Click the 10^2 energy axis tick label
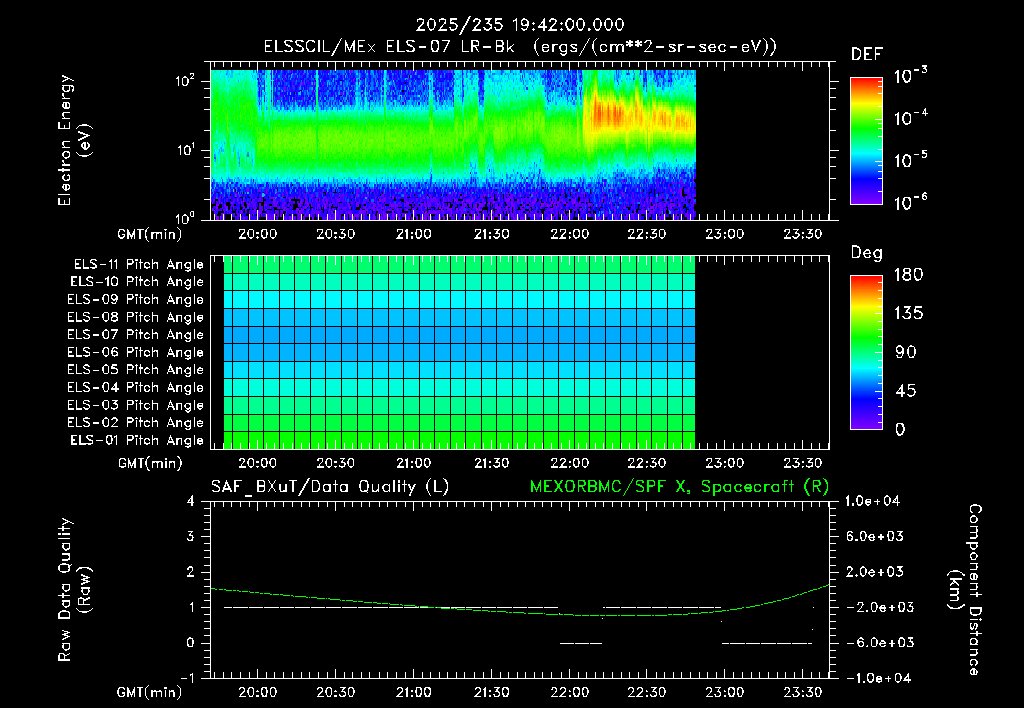This screenshot has width=1024, height=708. point(185,81)
